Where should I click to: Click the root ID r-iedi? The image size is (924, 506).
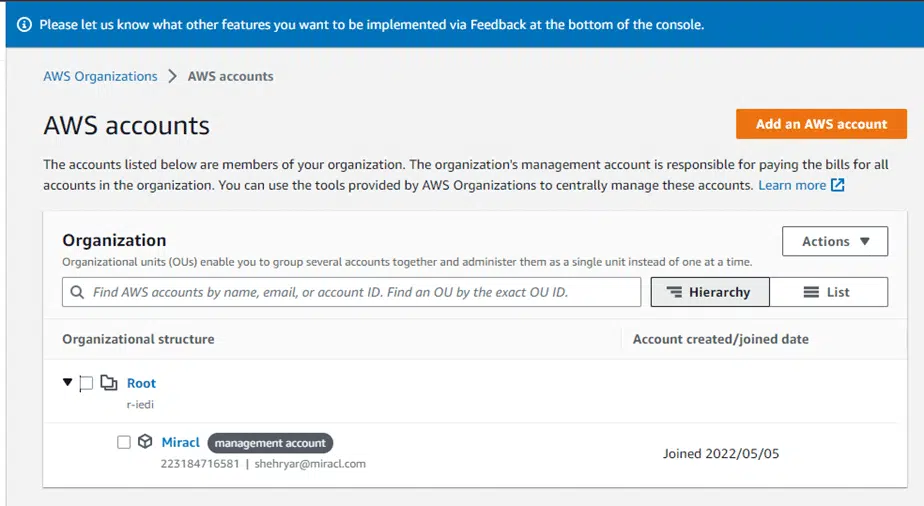(x=140, y=405)
